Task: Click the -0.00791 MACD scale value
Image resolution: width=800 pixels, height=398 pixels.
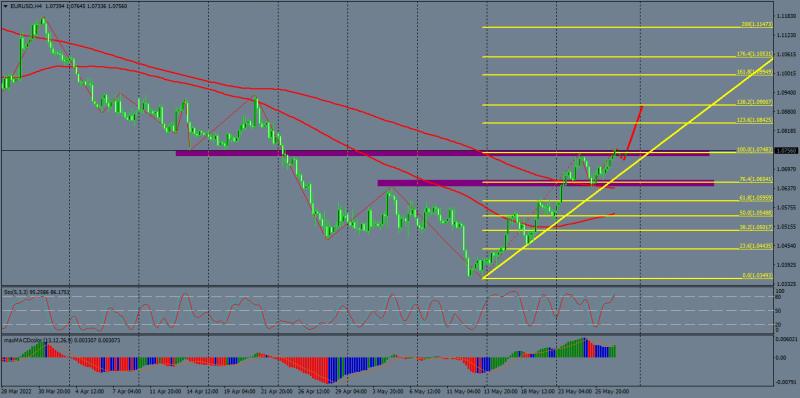Action: [x=787, y=381]
